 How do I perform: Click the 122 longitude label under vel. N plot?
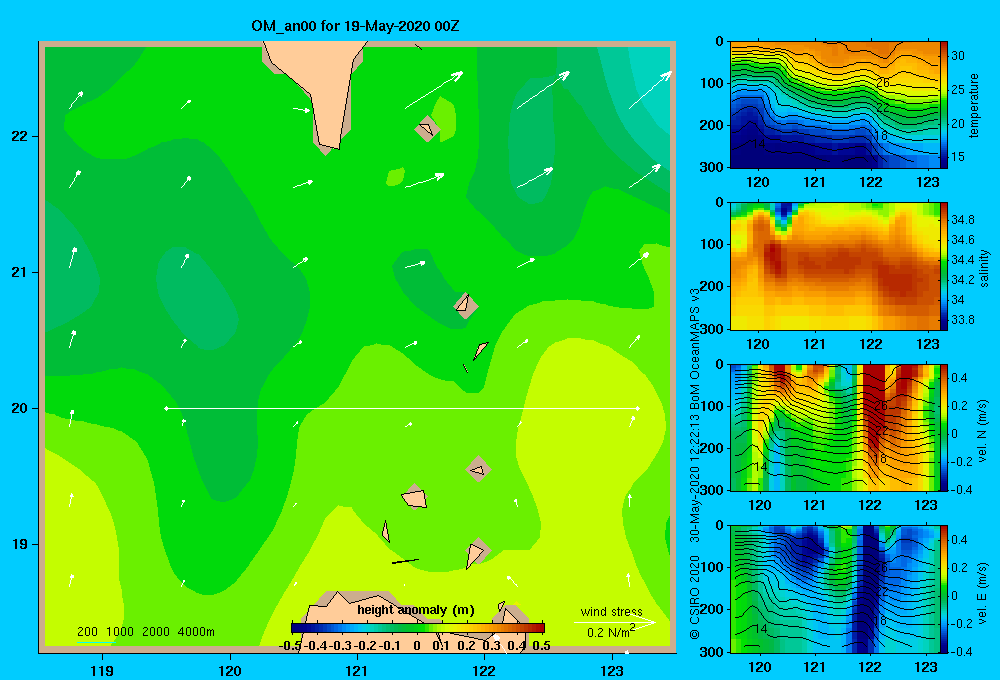[870, 506]
